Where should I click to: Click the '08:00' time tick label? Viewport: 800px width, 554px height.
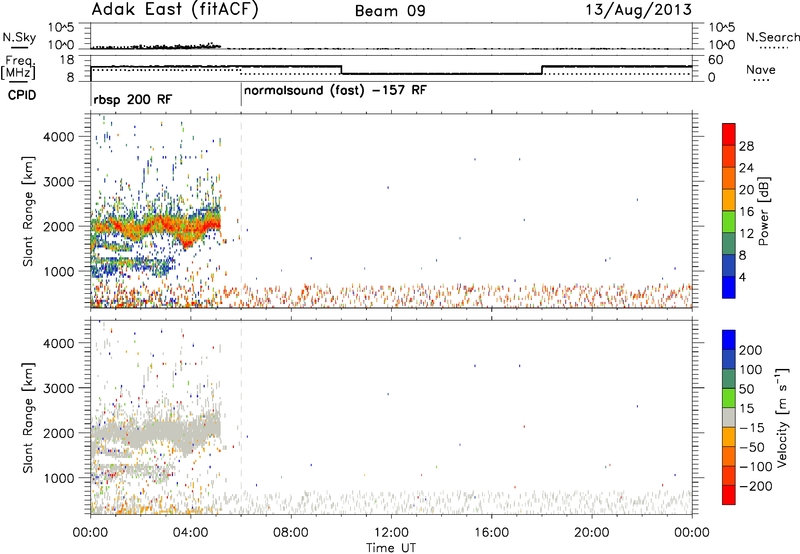coord(291,533)
